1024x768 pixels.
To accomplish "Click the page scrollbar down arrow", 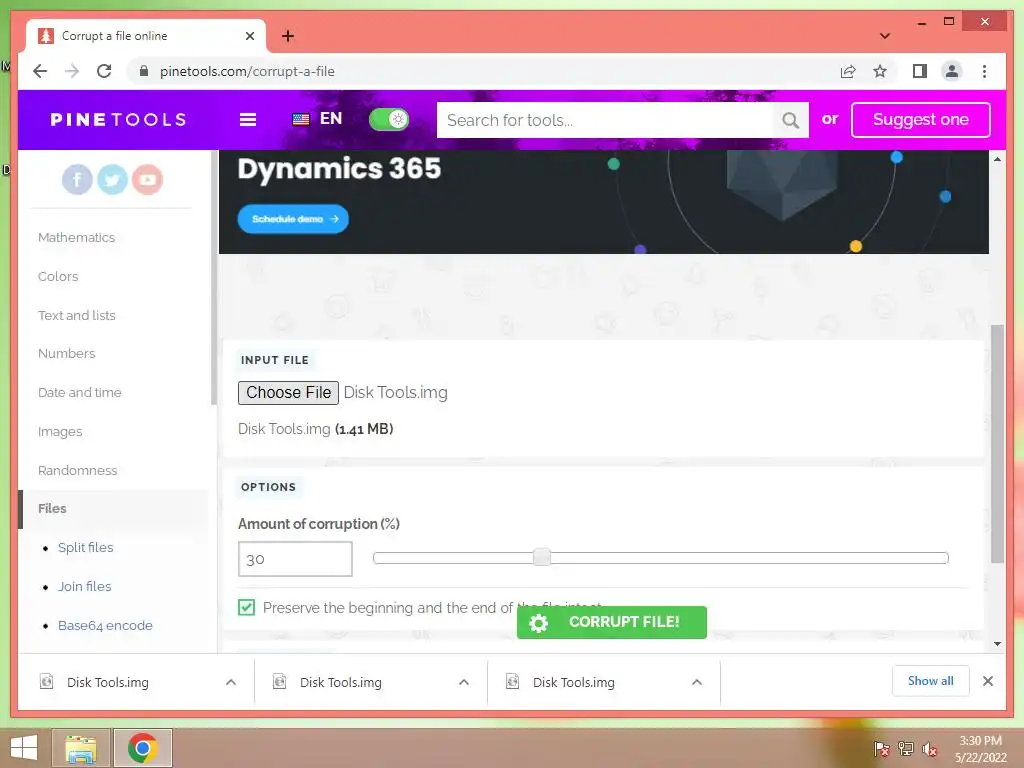I will pyautogui.click(x=997, y=644).
